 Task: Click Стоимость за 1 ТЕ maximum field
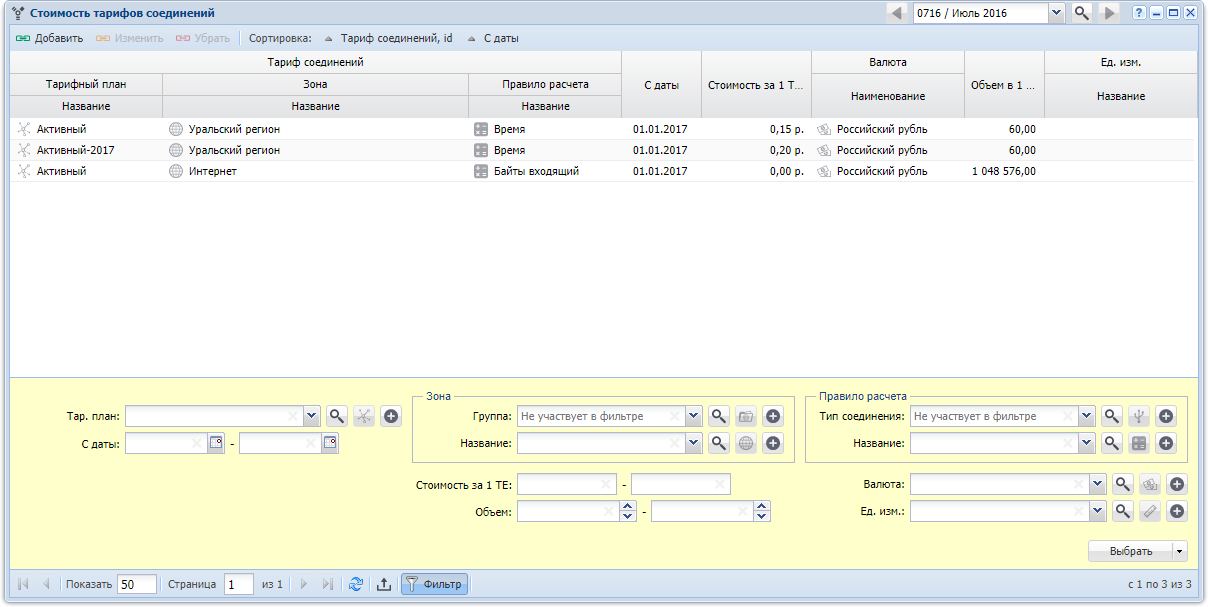pyautogui.click(x=680, y=484)
